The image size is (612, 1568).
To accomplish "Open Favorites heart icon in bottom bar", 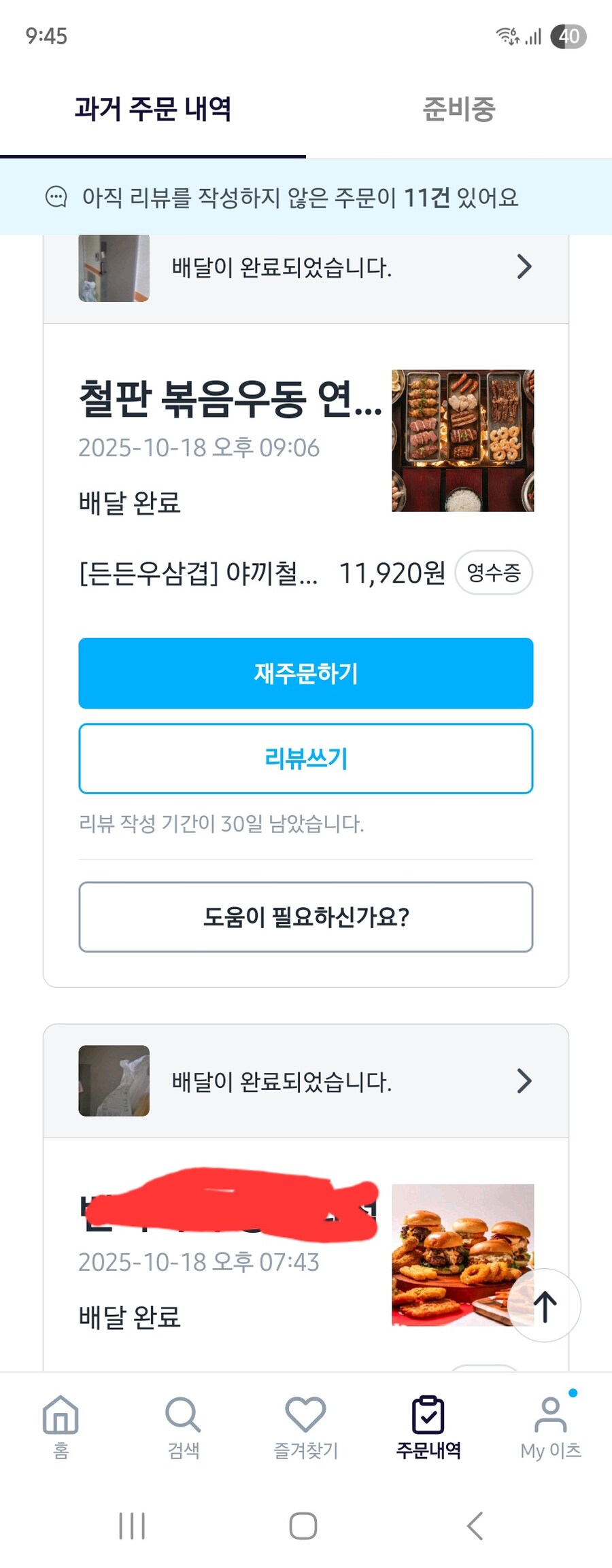I will [305, 1416].
